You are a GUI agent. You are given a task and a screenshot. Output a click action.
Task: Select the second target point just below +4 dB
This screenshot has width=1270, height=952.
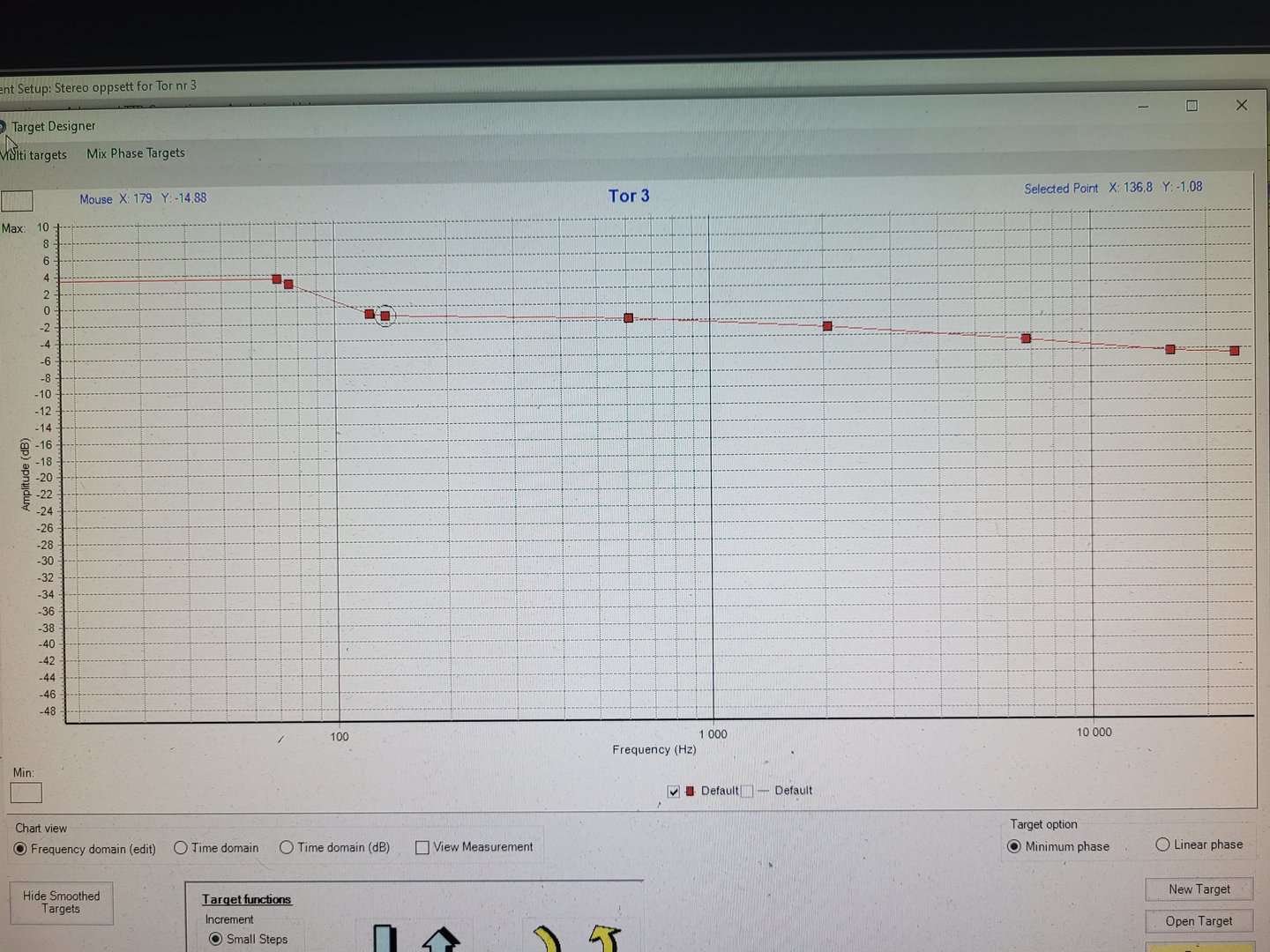[x=288, y=285]
